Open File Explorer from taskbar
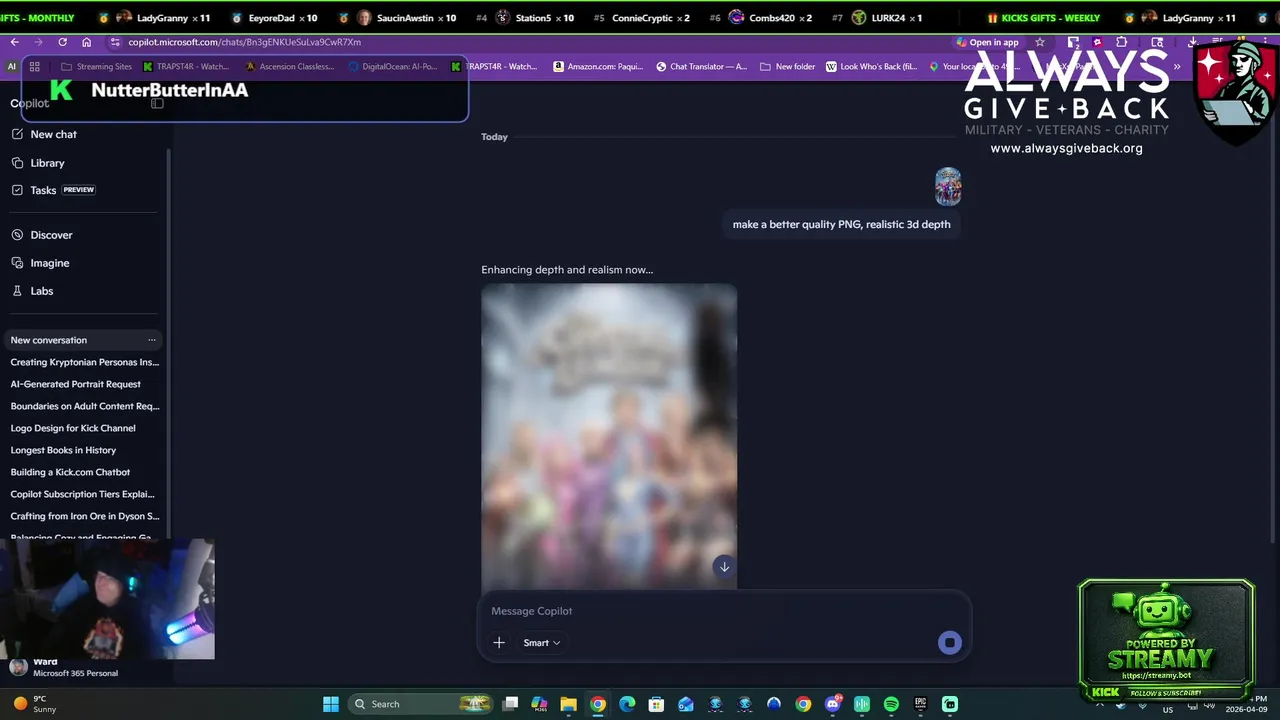The width and height of the screenshot is (1280, 720). [568, 704]
